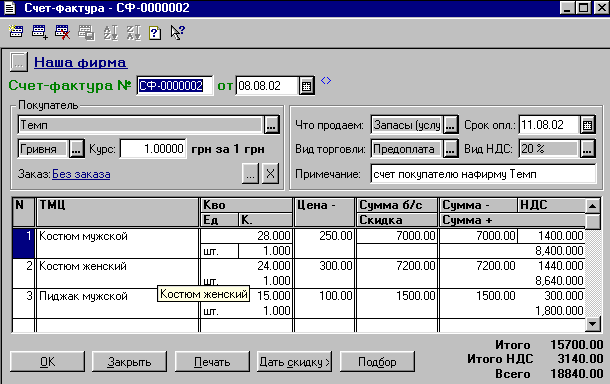
Task: Click the OK button
Action: click(47, 362)
